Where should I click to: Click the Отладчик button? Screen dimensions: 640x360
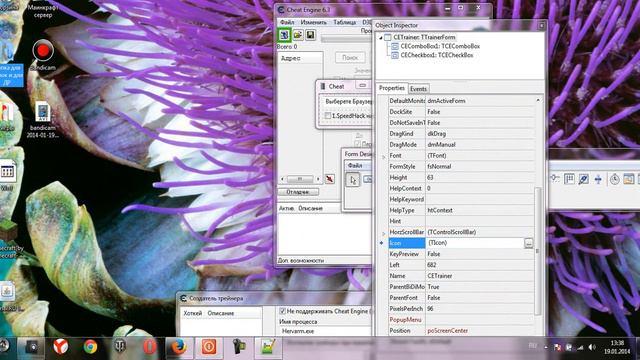coord(298,192)
